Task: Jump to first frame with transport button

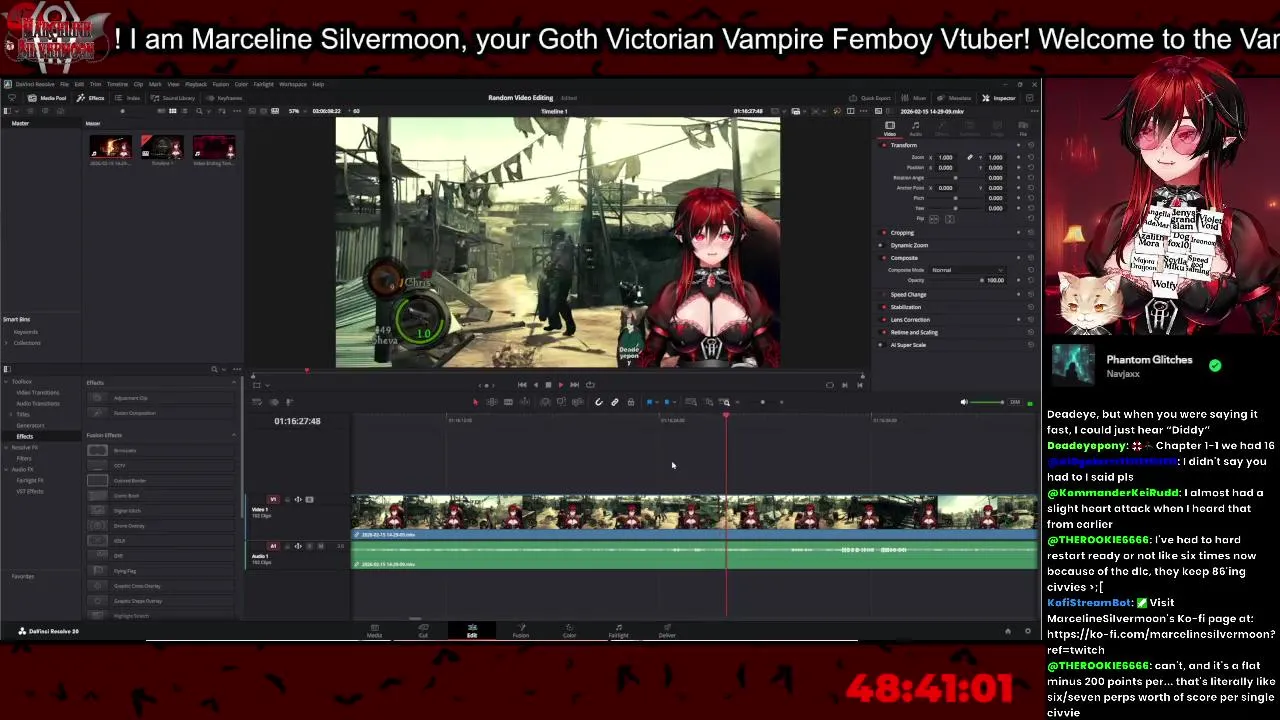Action: 521,385
